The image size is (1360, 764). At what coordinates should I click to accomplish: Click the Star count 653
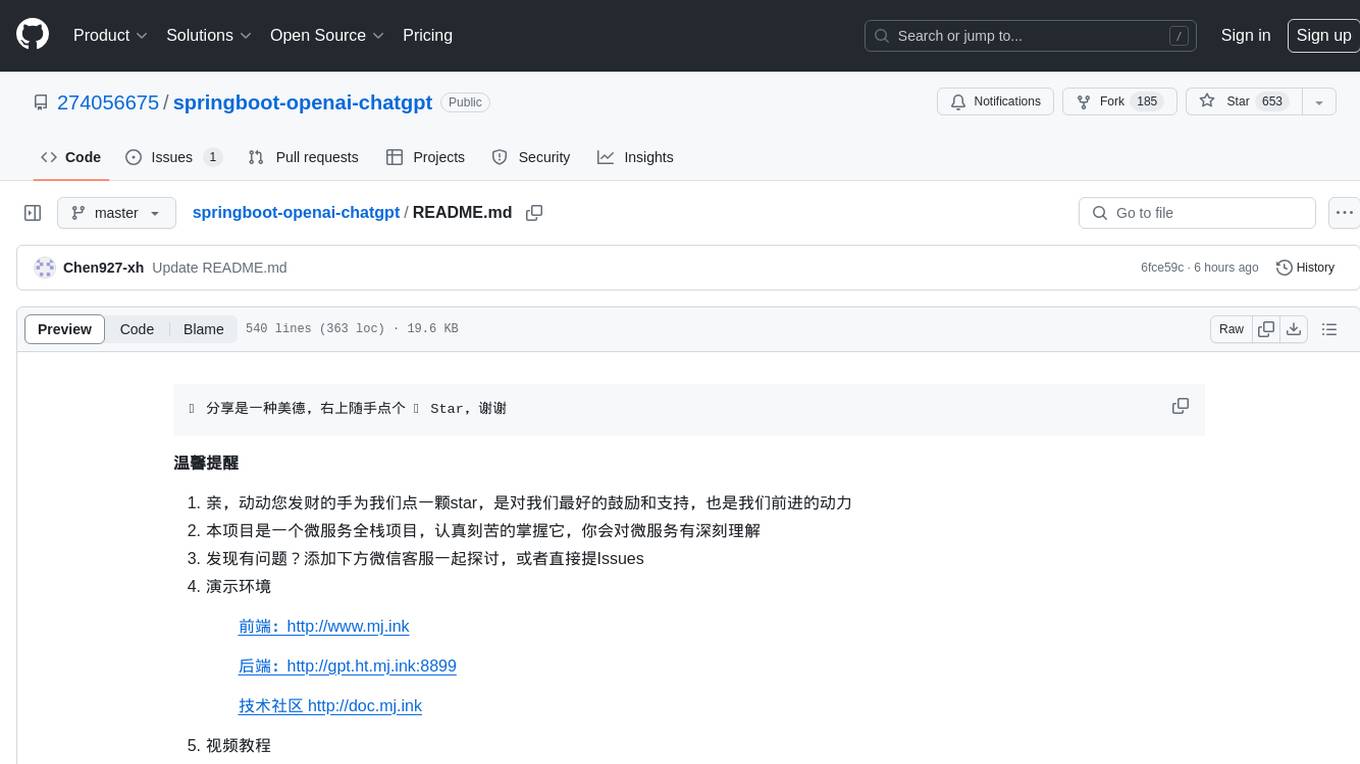point(1272,102)
